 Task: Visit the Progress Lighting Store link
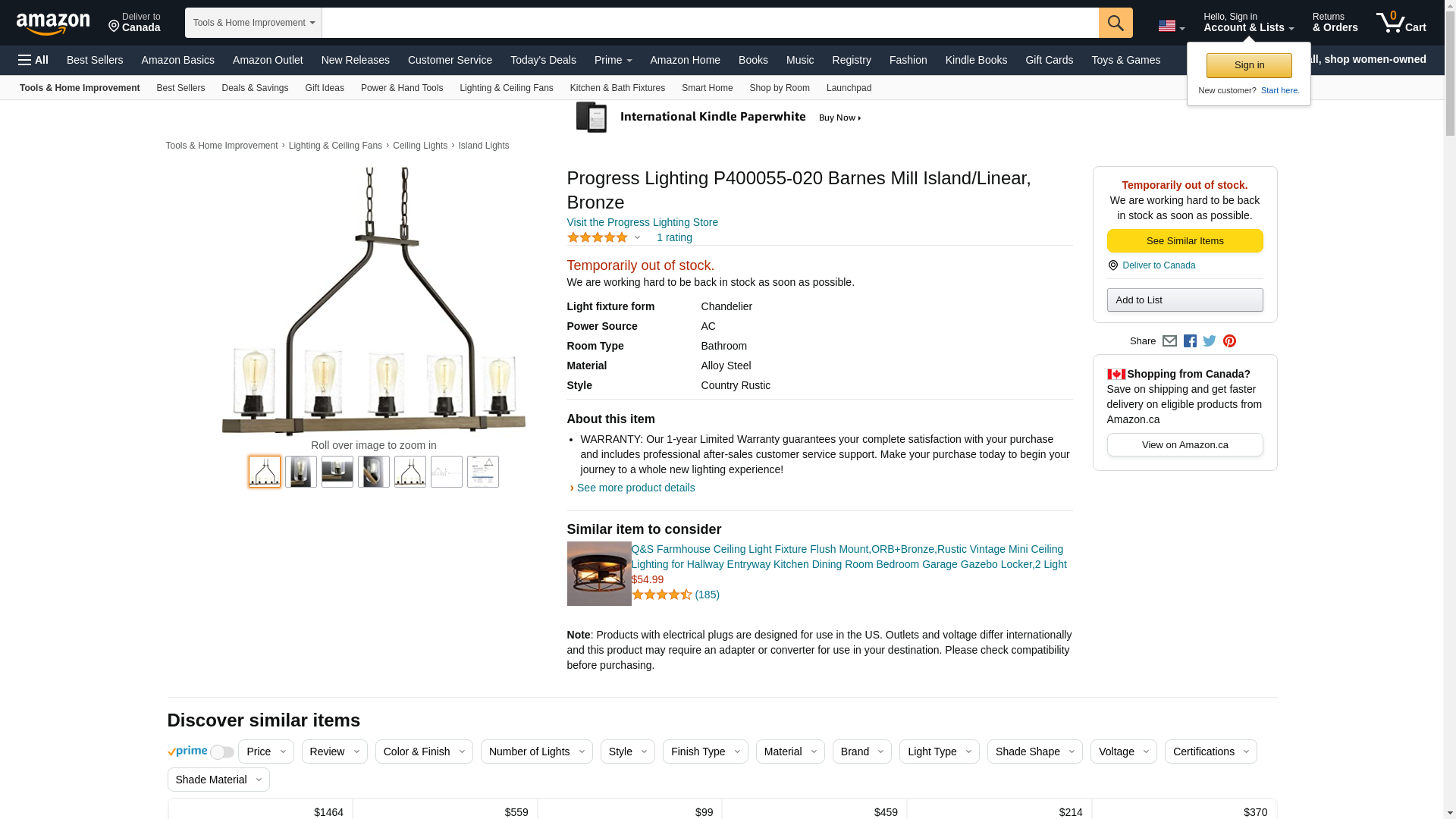(x=642, y=222)
